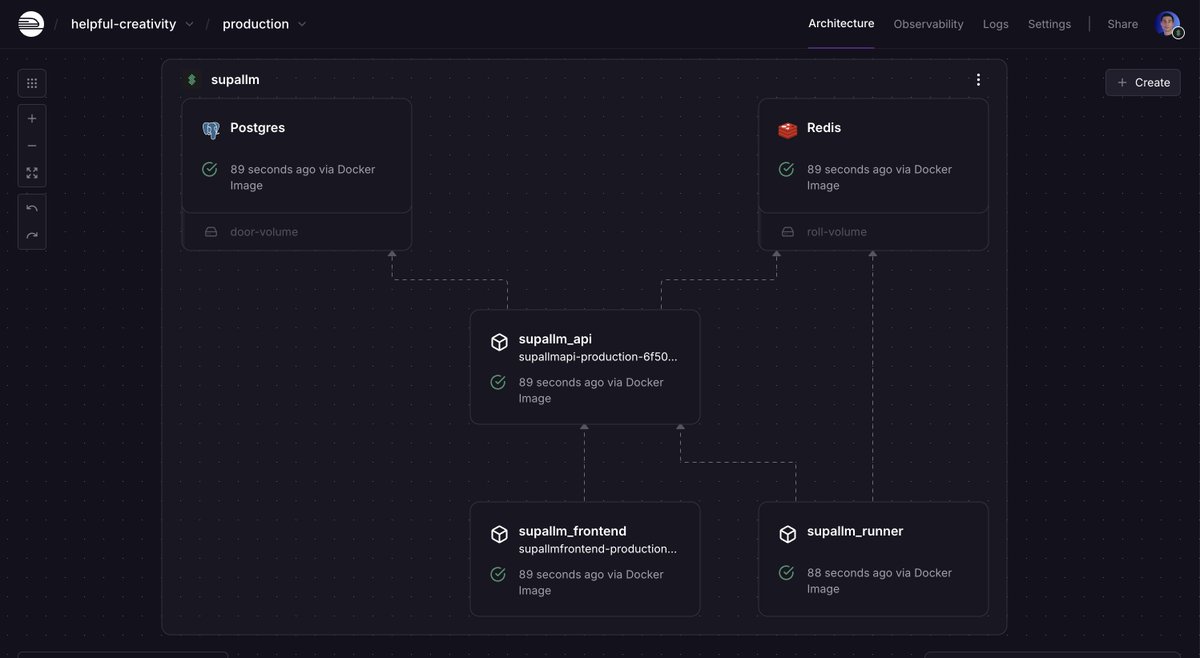Viewport: 1200px width, 658px height.
Task: Click Postgres '89 seconds ago via Docker Image' text
Action: click(x=303, y=177)
